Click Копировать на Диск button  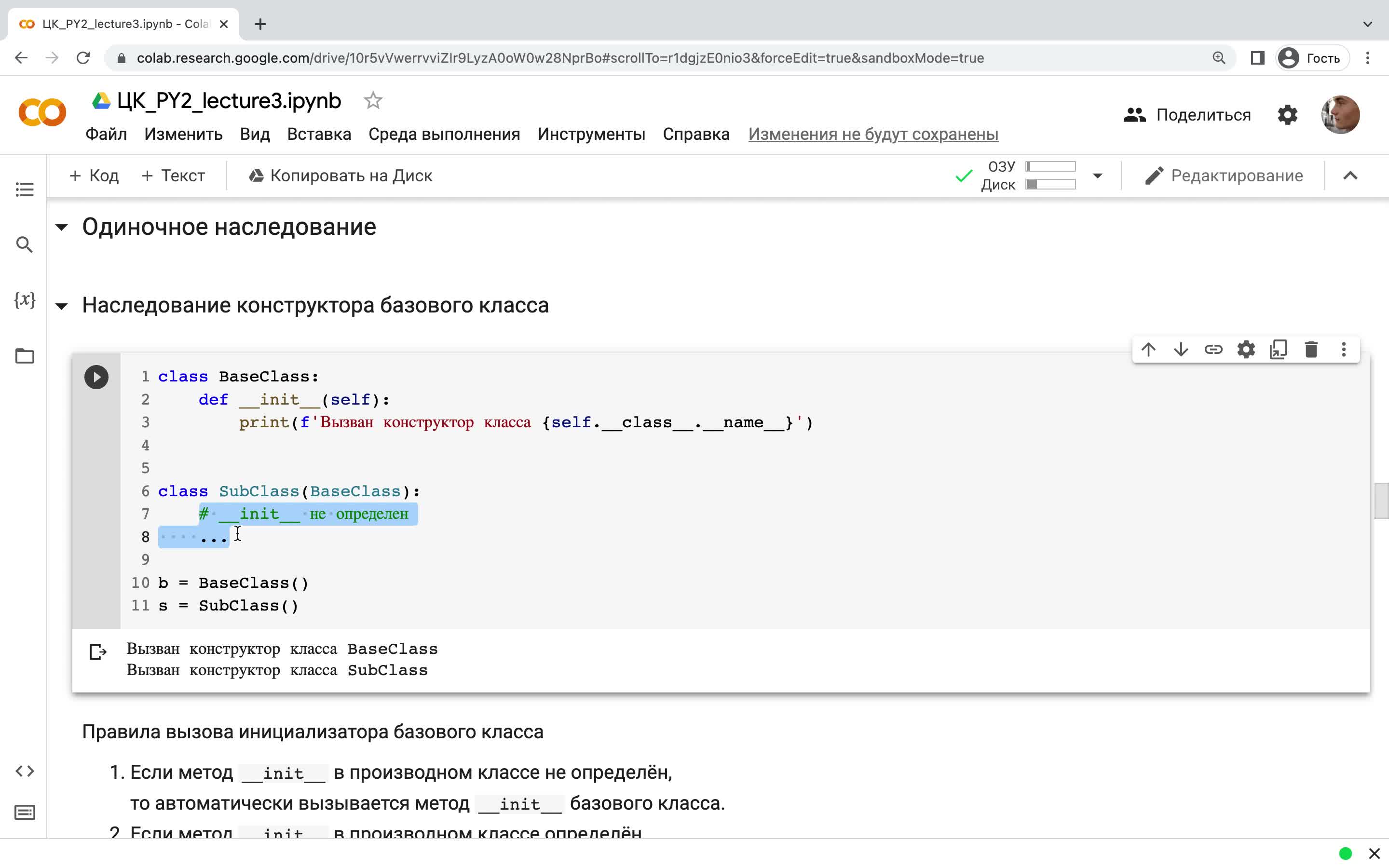pyautogui.click(x=340, y=176)
